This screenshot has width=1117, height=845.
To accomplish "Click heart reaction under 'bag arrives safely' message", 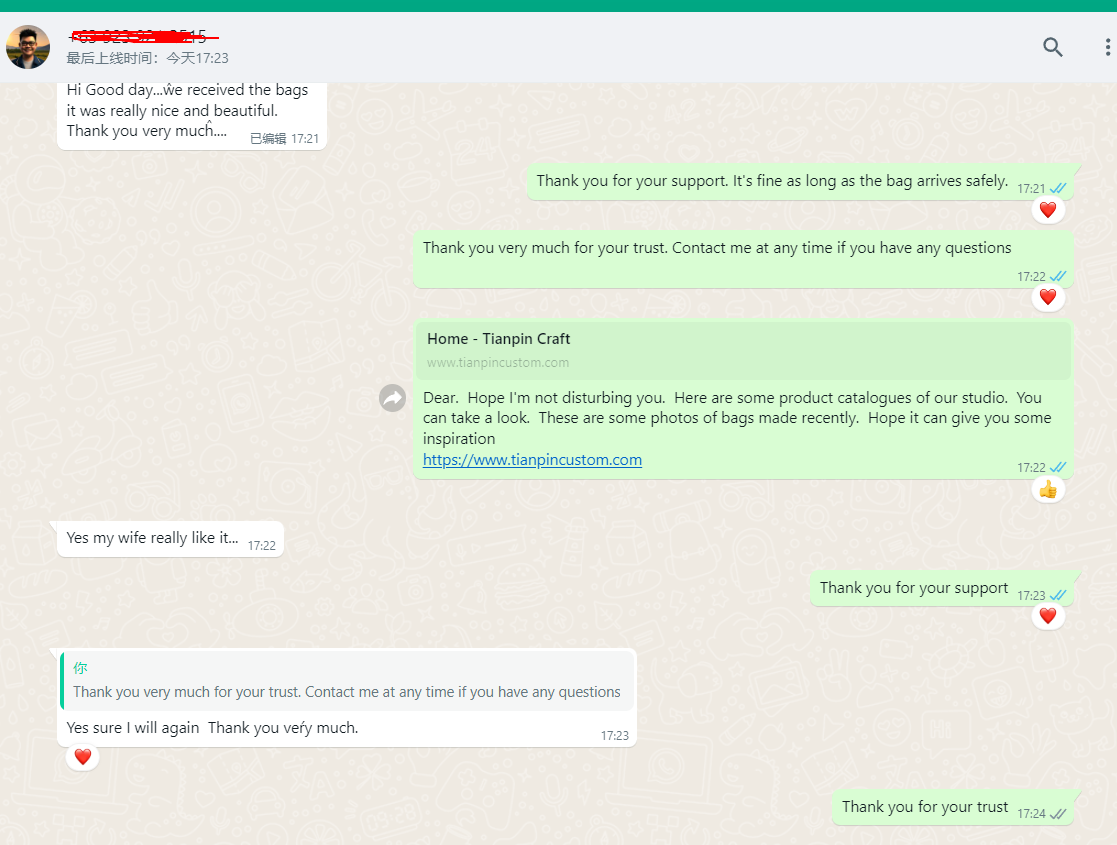I will 1048,210.
